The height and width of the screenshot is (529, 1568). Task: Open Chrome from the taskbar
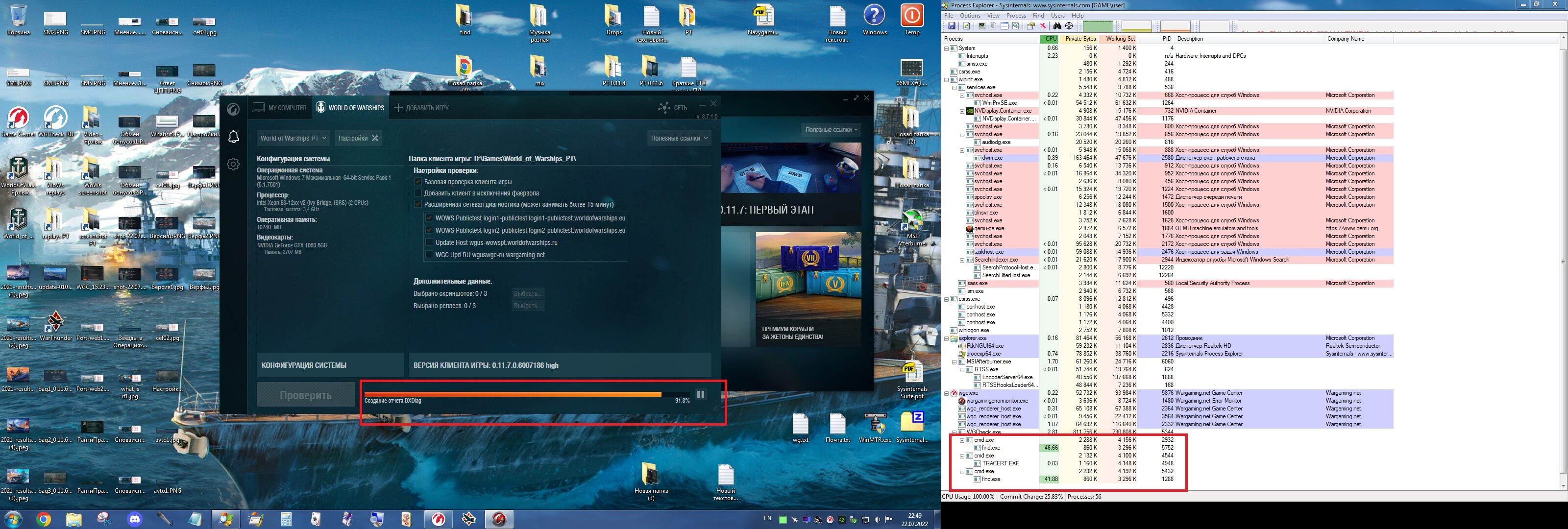pyautogui.click(x=43, y=519)
